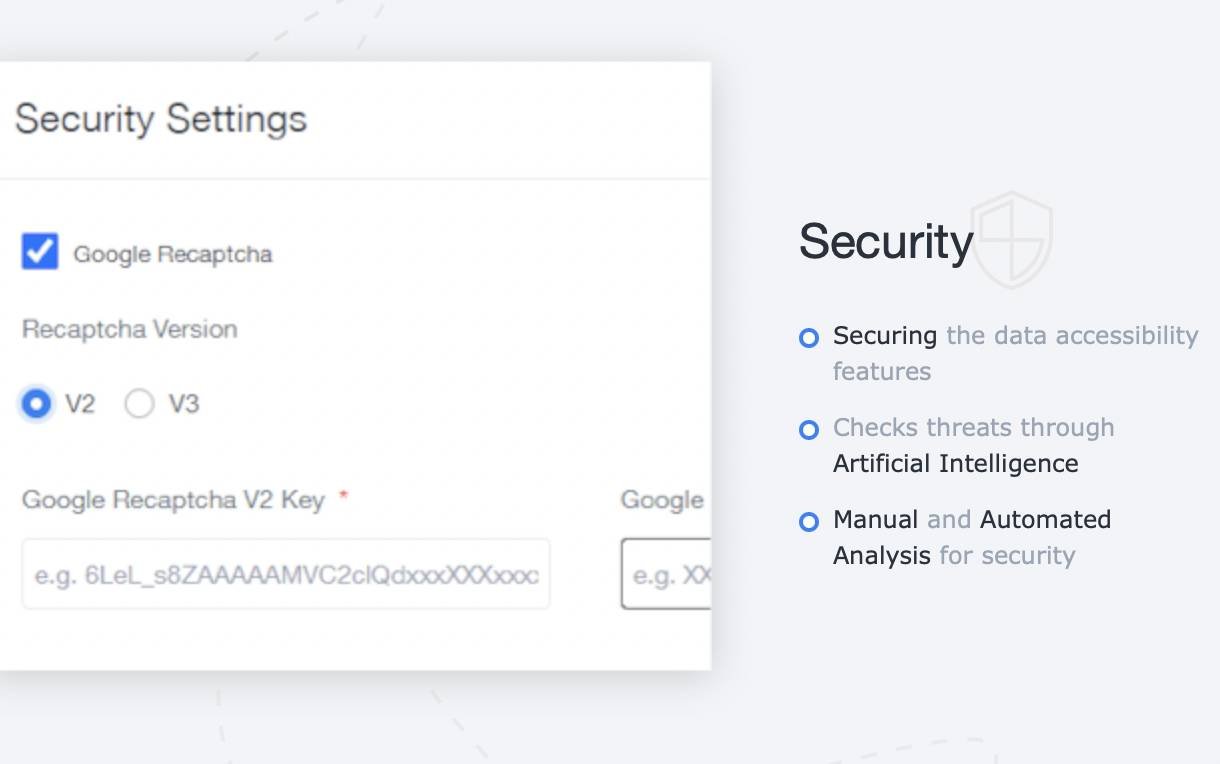Uncheck the Google Recaptcha checkbox
Screen dimensions: 1220x764
click(40, 252)
